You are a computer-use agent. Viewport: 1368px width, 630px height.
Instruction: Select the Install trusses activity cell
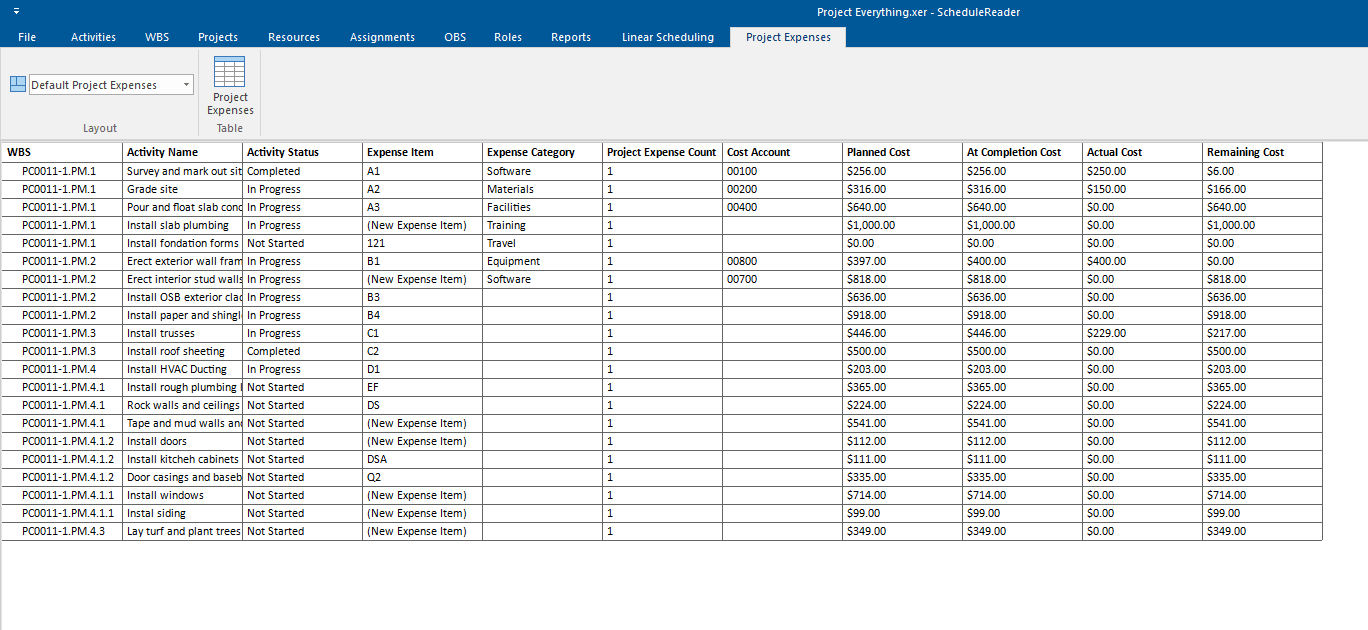pos(183,333)
